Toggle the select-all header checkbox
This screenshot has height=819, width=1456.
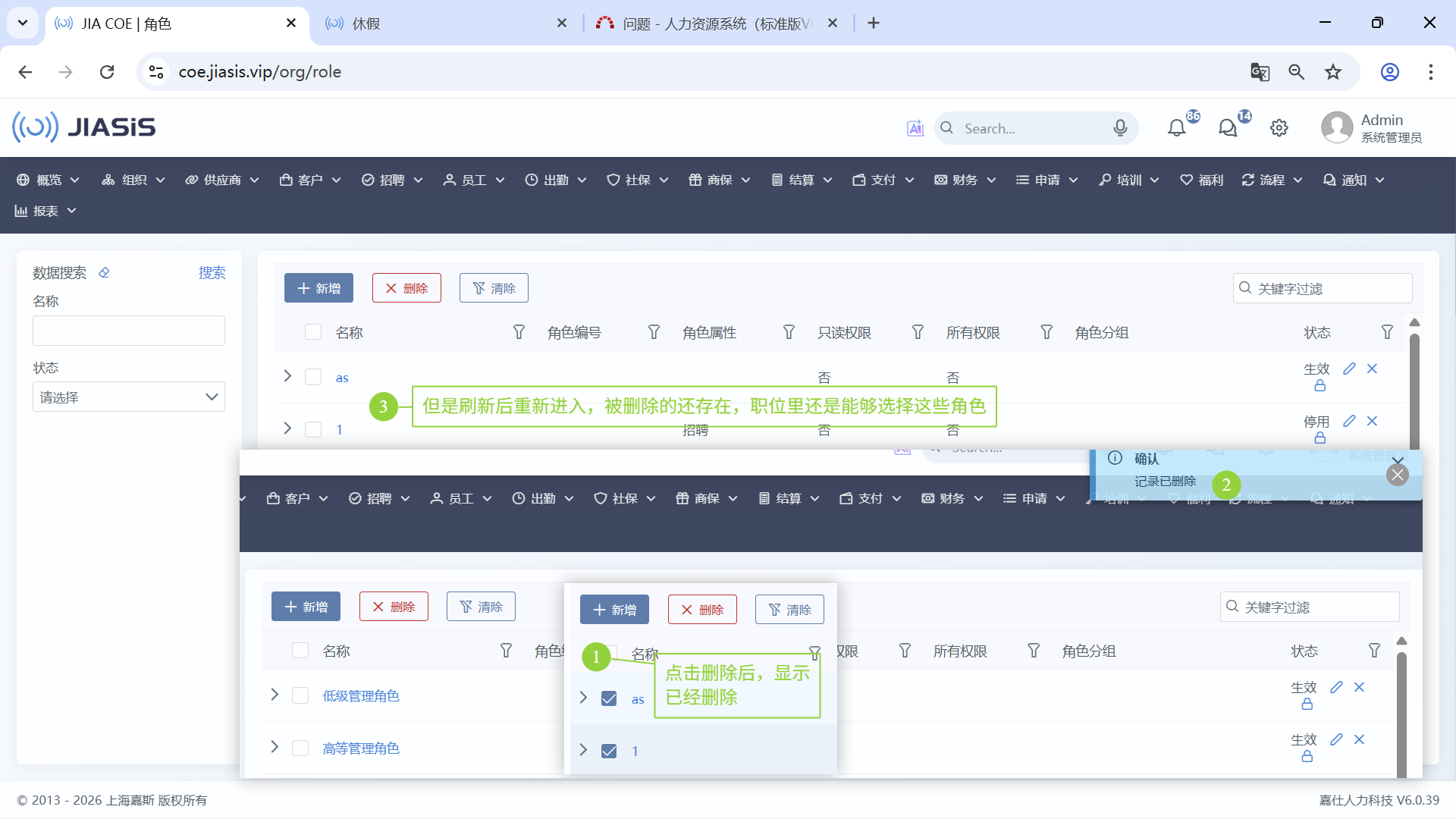click(313, 332)
